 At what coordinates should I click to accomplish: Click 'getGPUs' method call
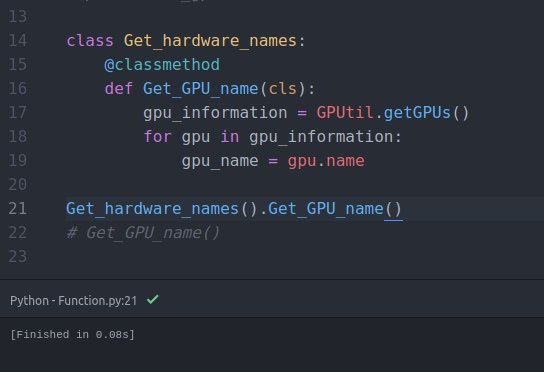(417, 113)
